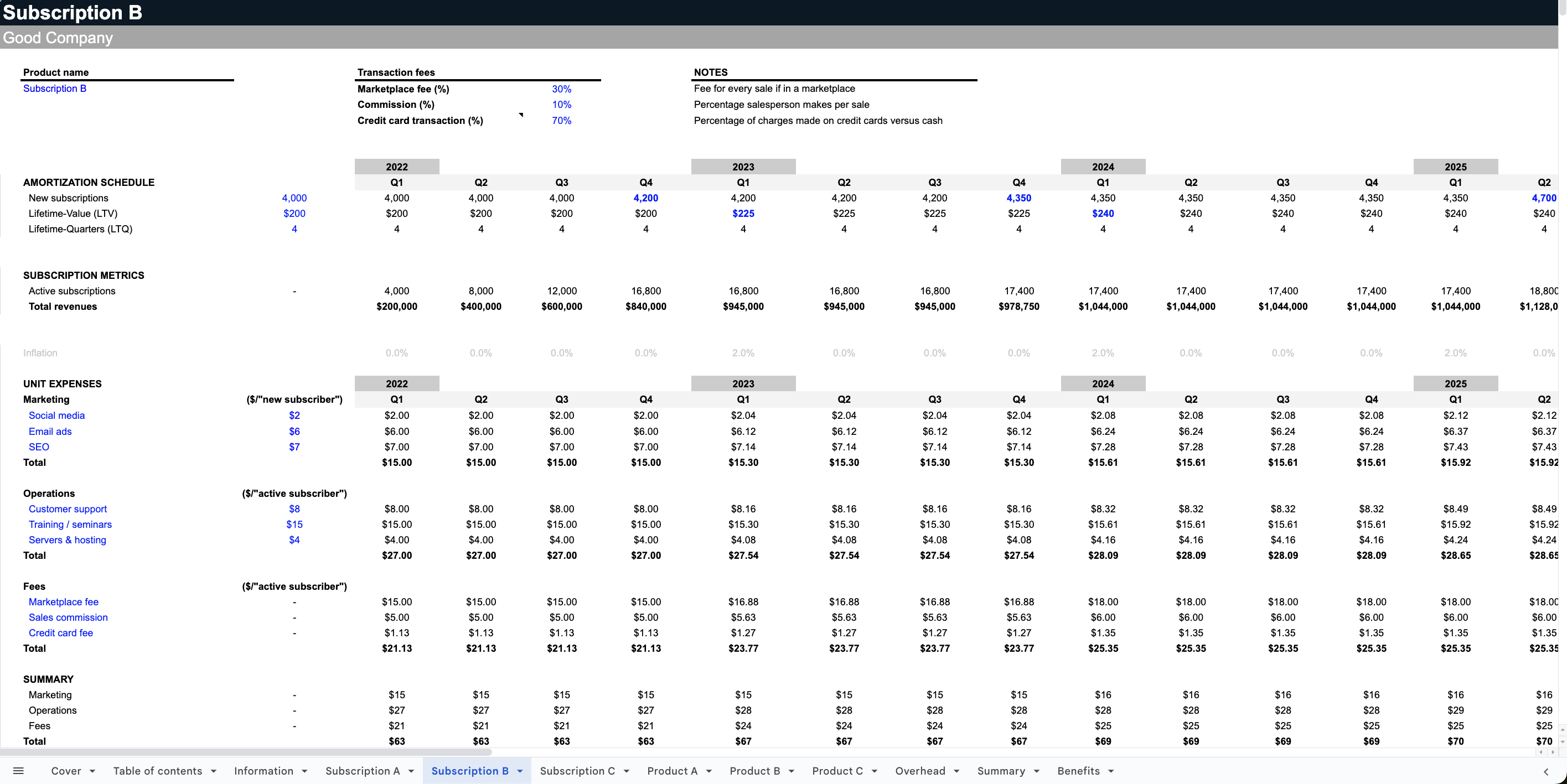Select the Subscription B product name cell

55,88
